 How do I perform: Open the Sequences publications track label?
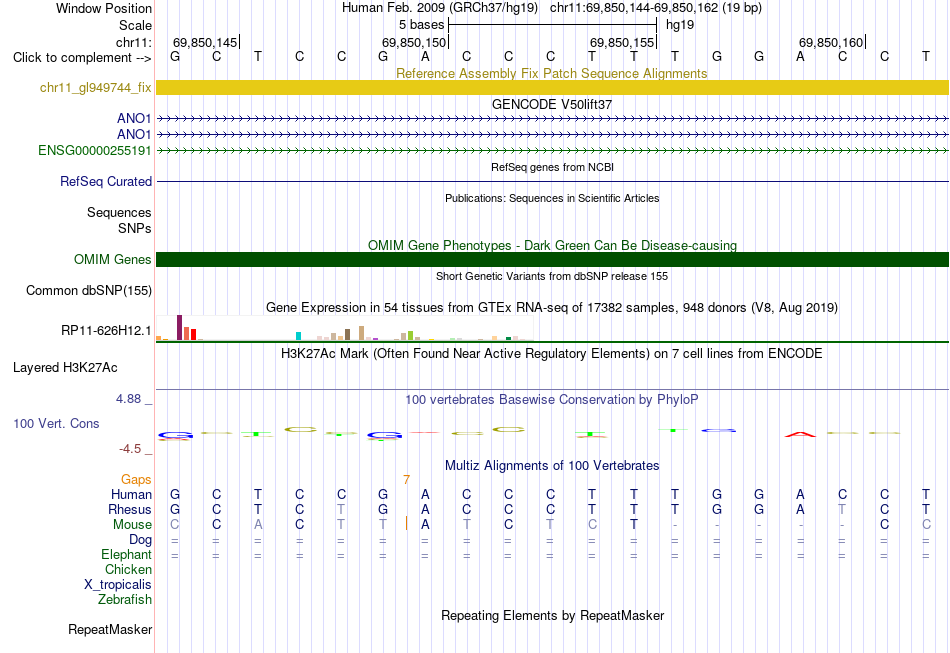click(x=119, y=213)
